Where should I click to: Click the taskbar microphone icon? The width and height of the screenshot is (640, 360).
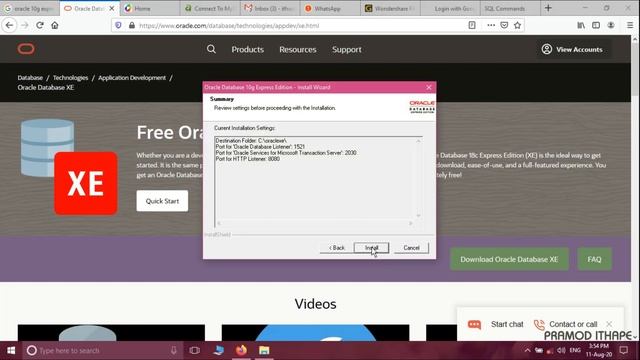click(x=173, y=350)
